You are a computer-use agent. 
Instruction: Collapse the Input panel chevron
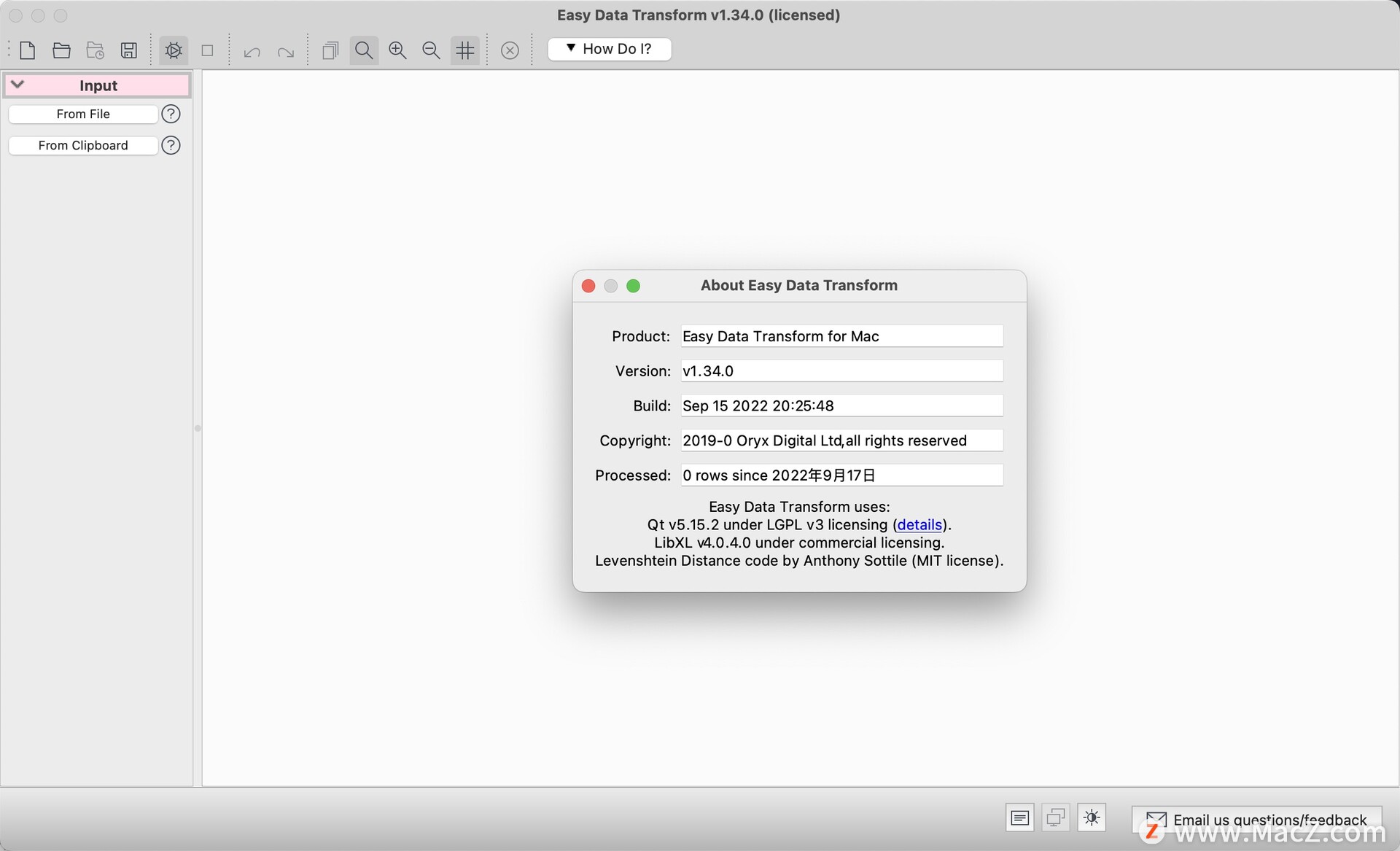point(18,85)
